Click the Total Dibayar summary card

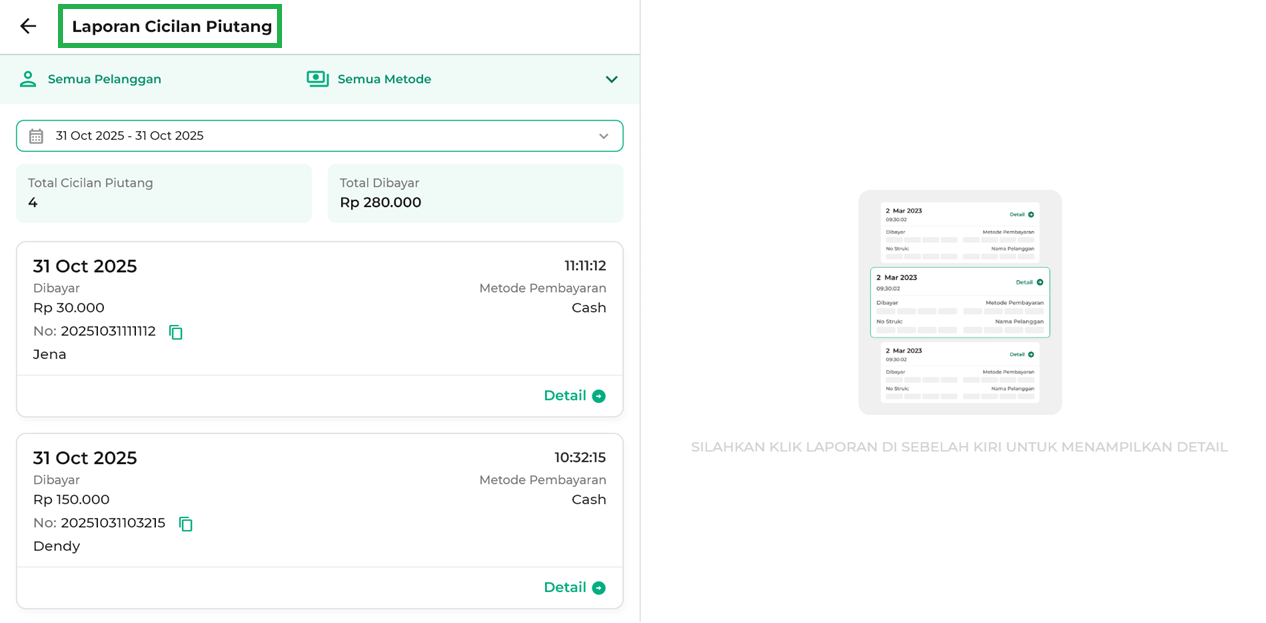coord(475,193)
